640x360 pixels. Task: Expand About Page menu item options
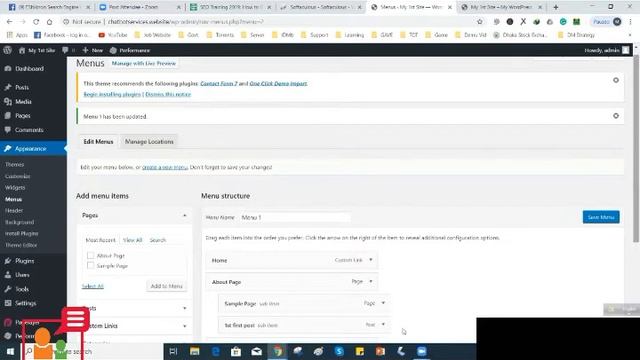coord(371,281)
